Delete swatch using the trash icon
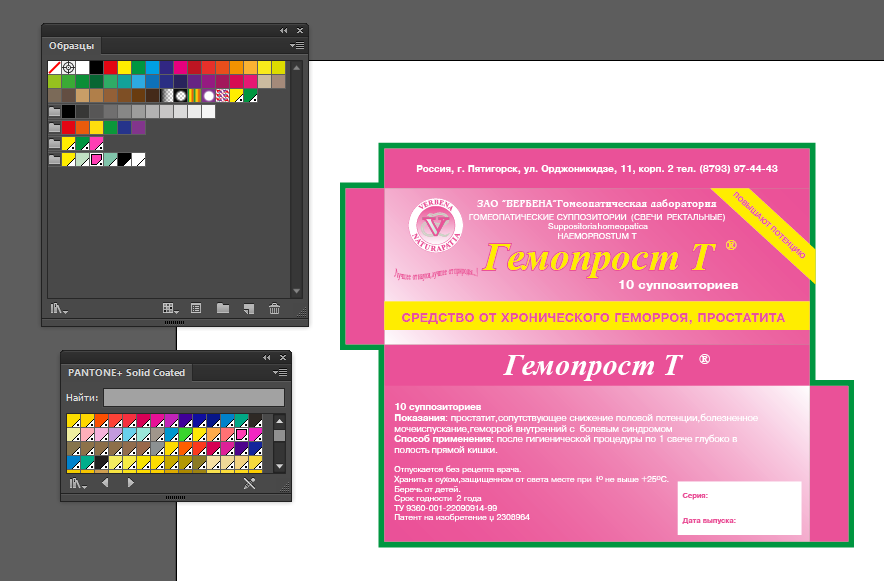884x581 pixels. pos(275,308)
